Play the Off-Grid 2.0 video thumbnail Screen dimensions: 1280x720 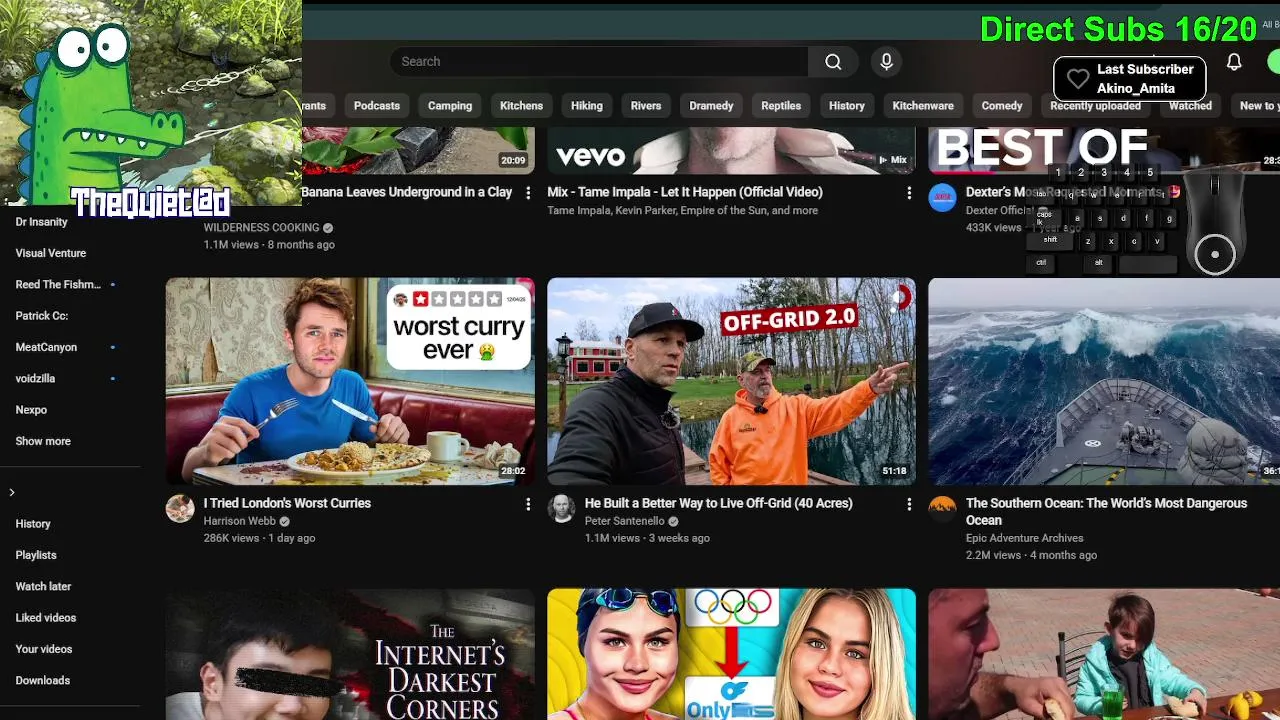731,381
